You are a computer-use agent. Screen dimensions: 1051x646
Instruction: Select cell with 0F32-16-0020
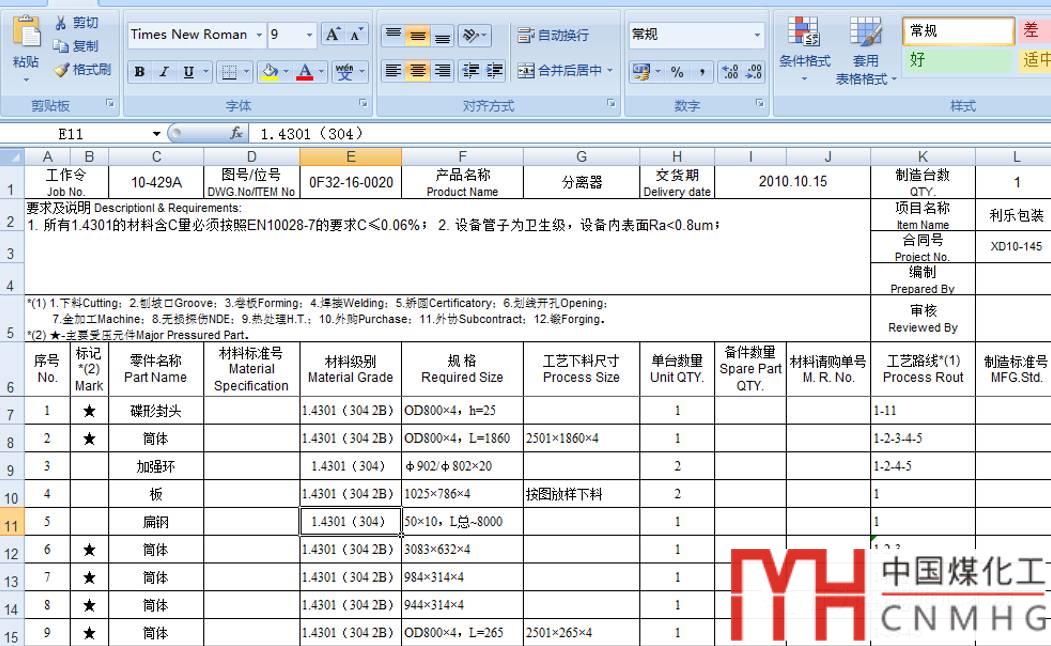tap(351, 182)
